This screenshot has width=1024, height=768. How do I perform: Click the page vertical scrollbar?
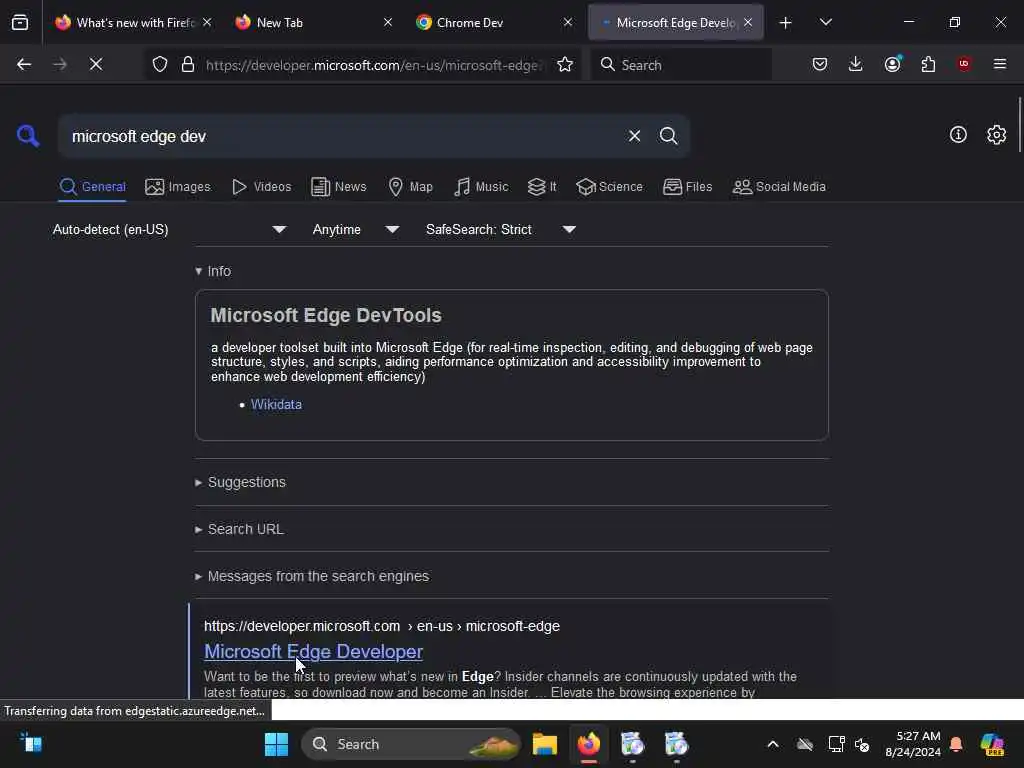pos(1019,124)
